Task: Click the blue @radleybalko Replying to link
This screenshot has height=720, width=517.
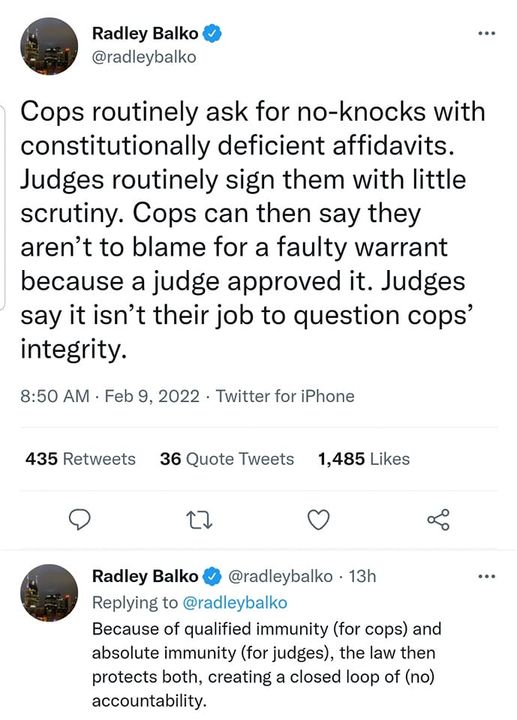Action: pos(235,602)
